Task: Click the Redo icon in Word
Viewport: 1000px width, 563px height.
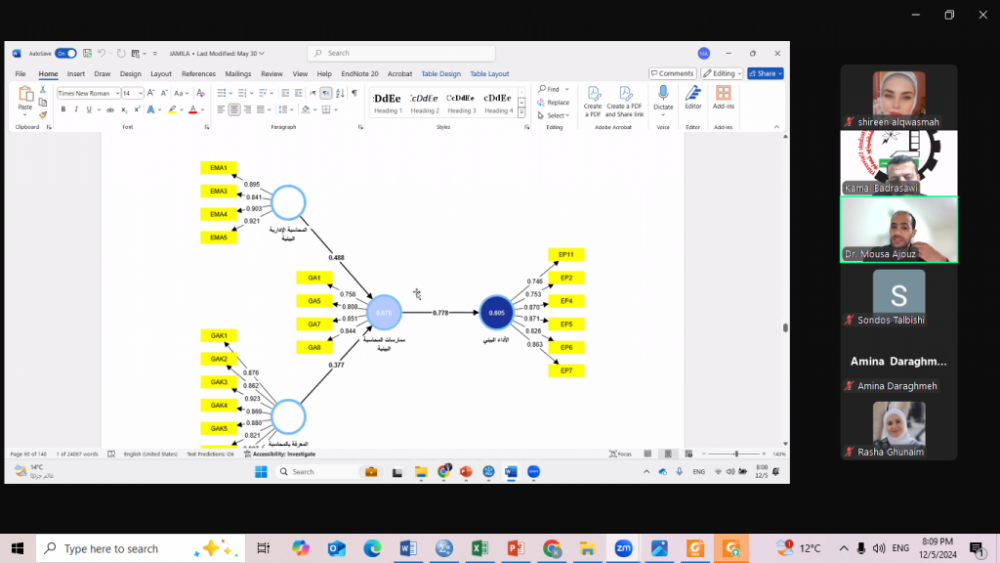Action: click(121, 54)
